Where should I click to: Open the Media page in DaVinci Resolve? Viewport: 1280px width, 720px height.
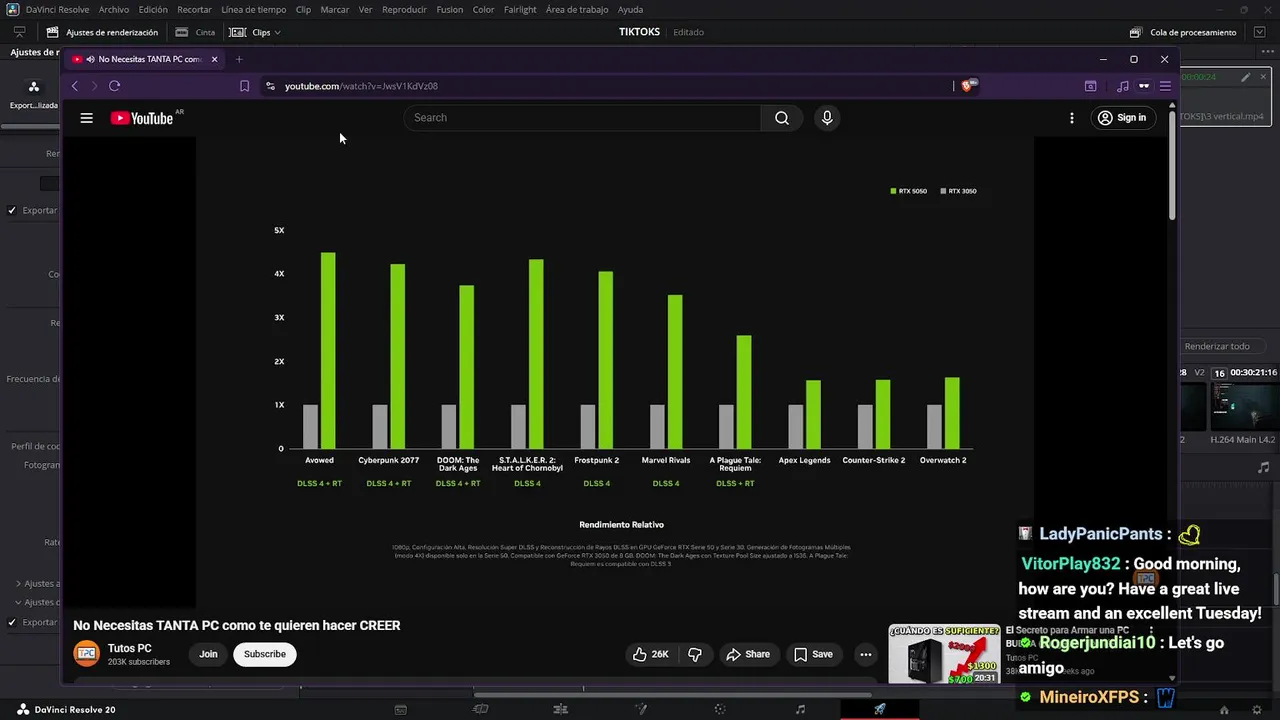(x=400, y=709)
